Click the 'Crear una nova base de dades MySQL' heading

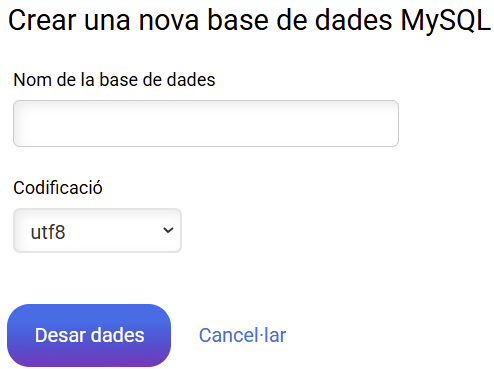click(249, 21)
